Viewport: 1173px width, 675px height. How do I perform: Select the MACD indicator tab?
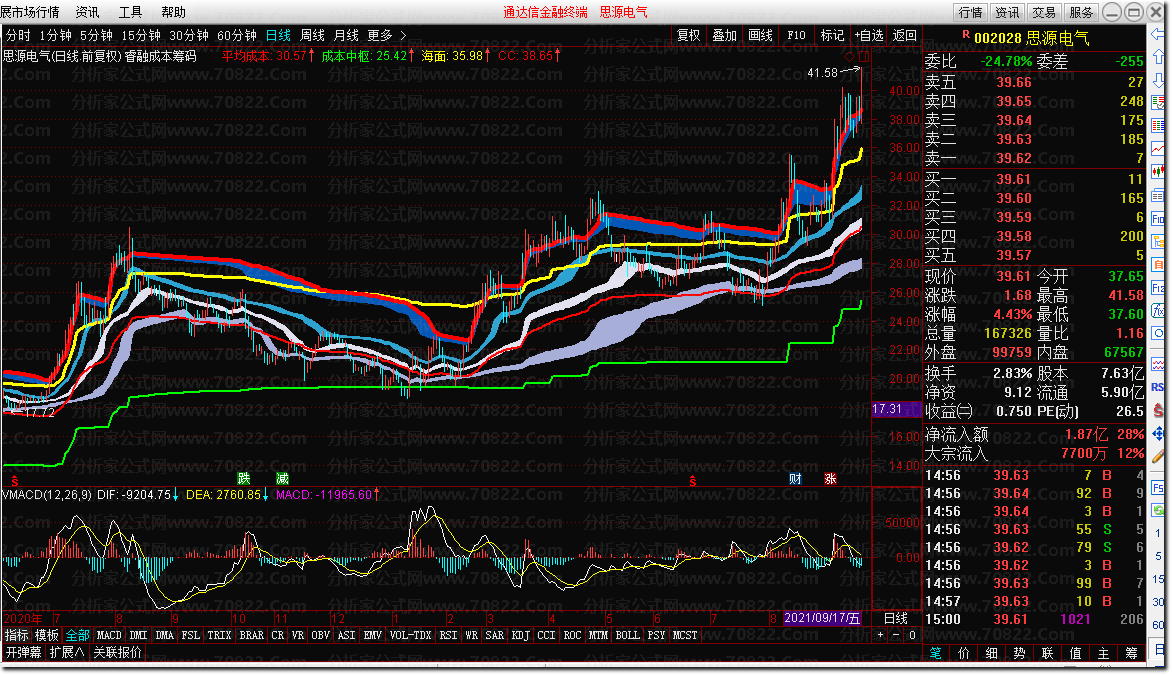(x=109, y=635)
